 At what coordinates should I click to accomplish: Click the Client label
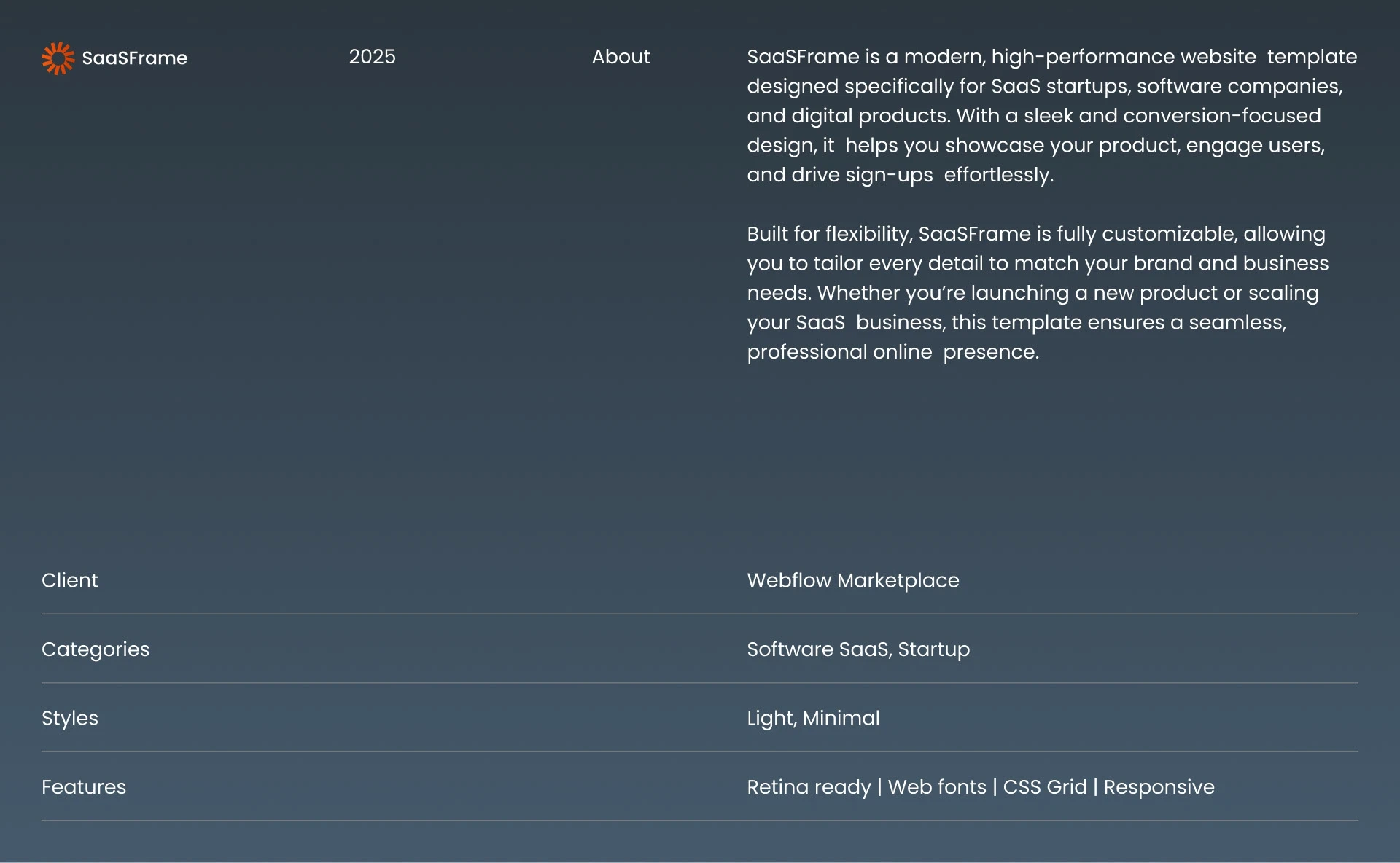(x=69, y=580)
